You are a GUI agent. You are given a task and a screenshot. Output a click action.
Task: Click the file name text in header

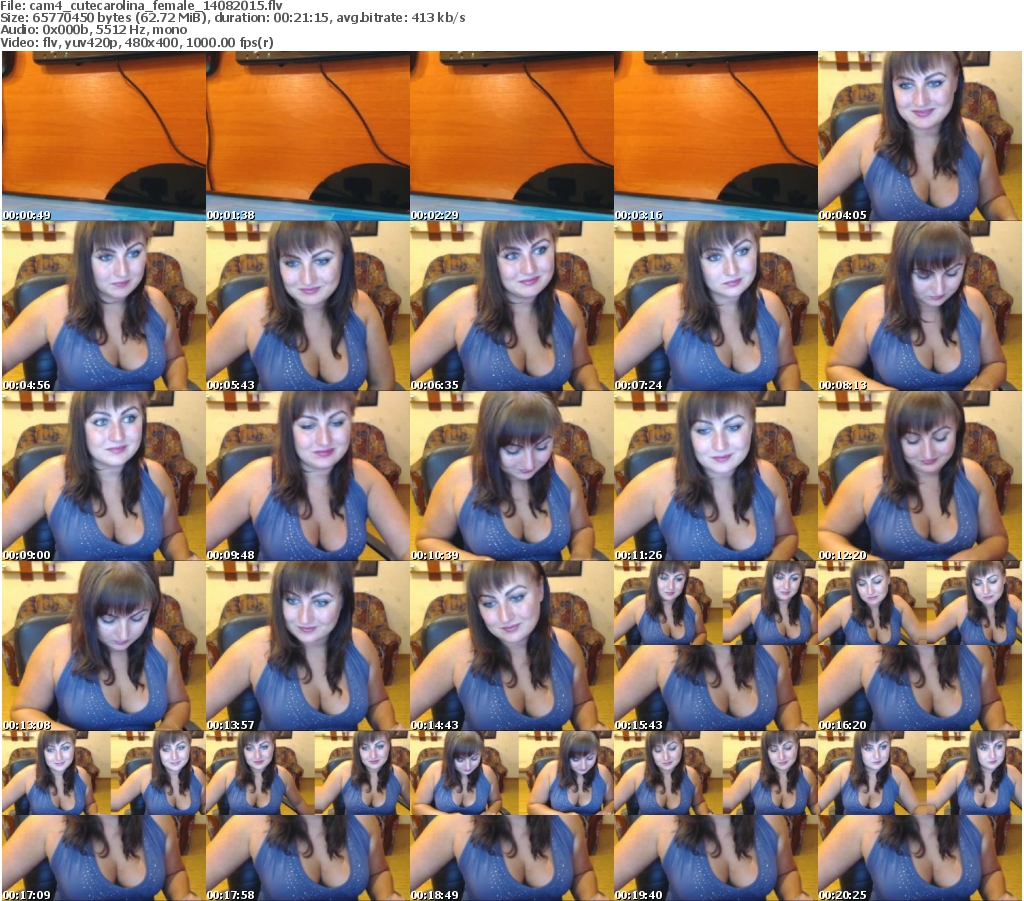(141, 6)
